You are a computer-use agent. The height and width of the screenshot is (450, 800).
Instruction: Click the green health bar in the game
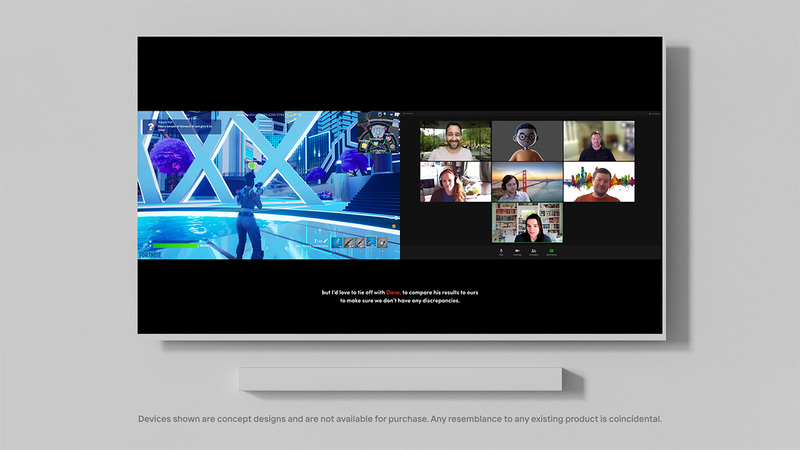(x=175, y=246)
